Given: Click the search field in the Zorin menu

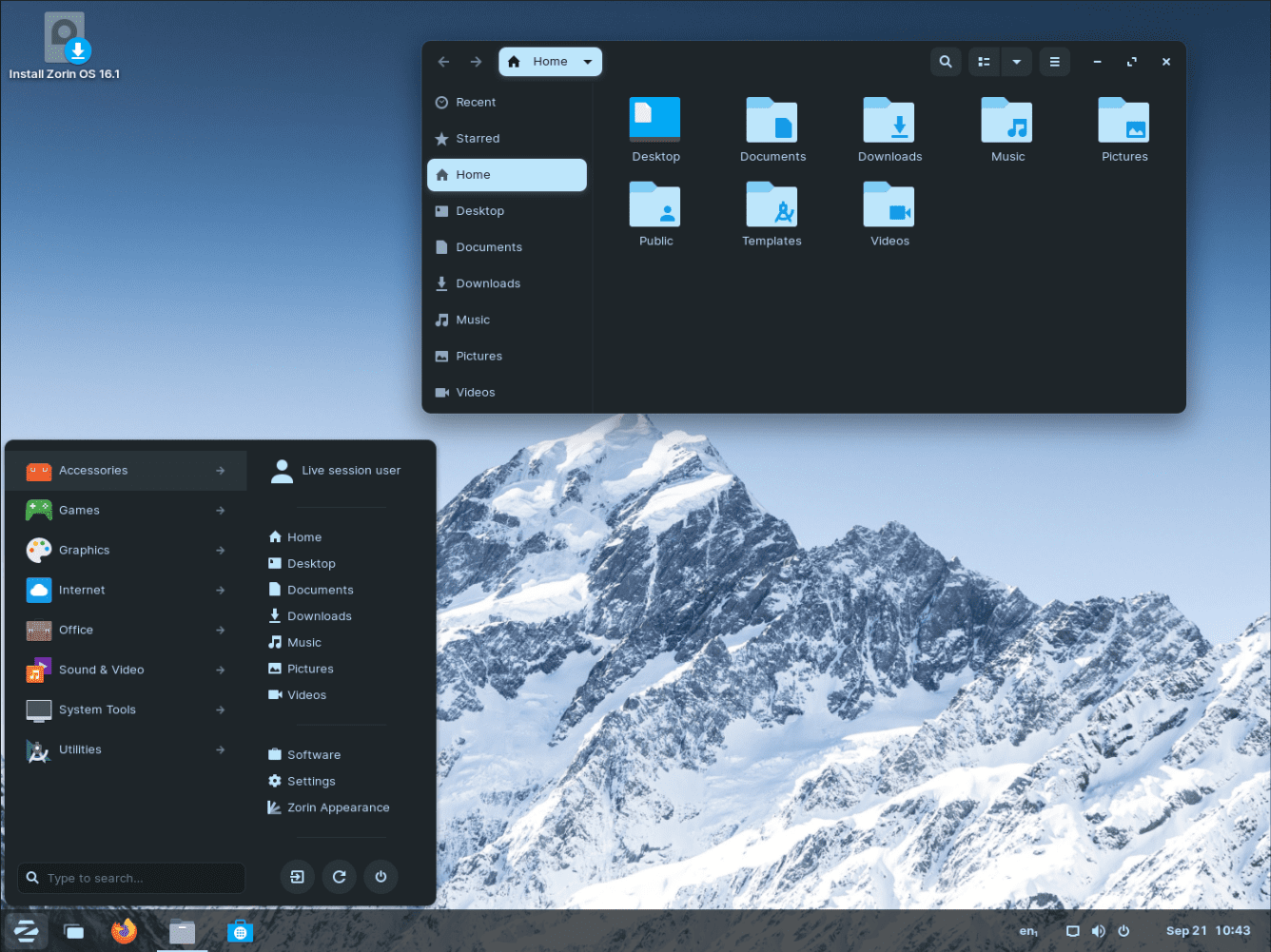Looking at the screenshot, I should [130, 877].
